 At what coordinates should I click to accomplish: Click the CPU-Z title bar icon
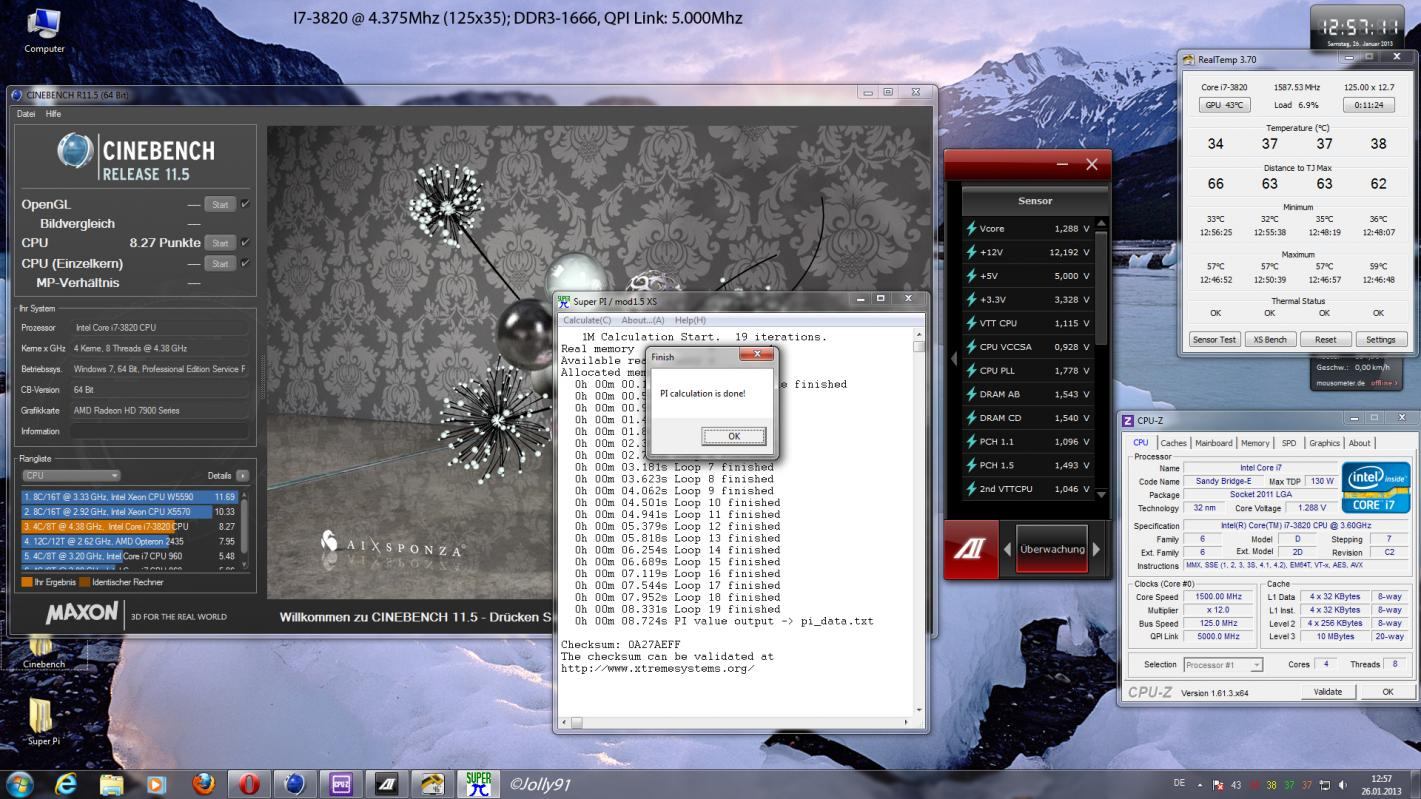click(x=1129, y=420)
